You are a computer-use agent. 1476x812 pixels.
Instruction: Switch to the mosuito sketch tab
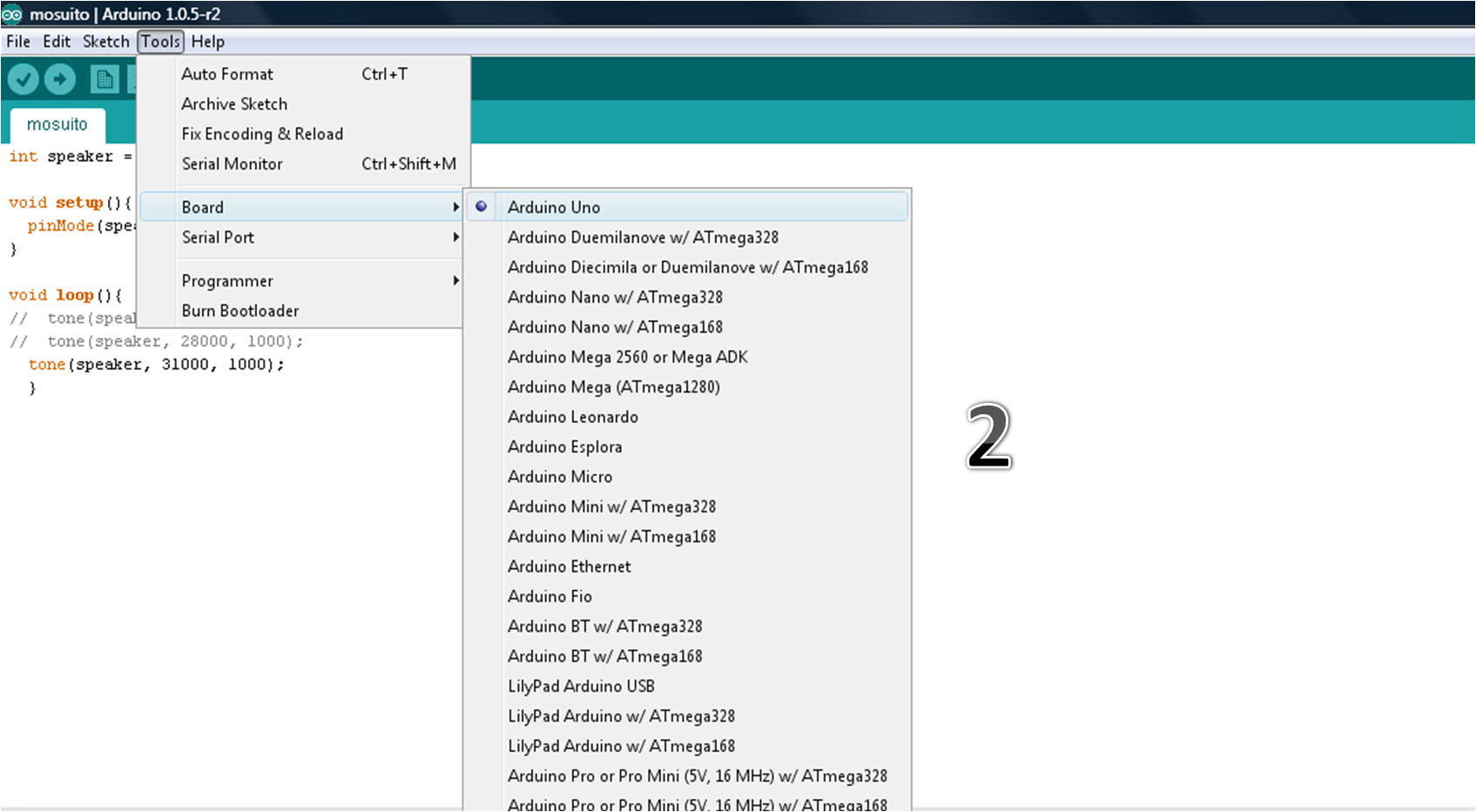pos(57,124)
